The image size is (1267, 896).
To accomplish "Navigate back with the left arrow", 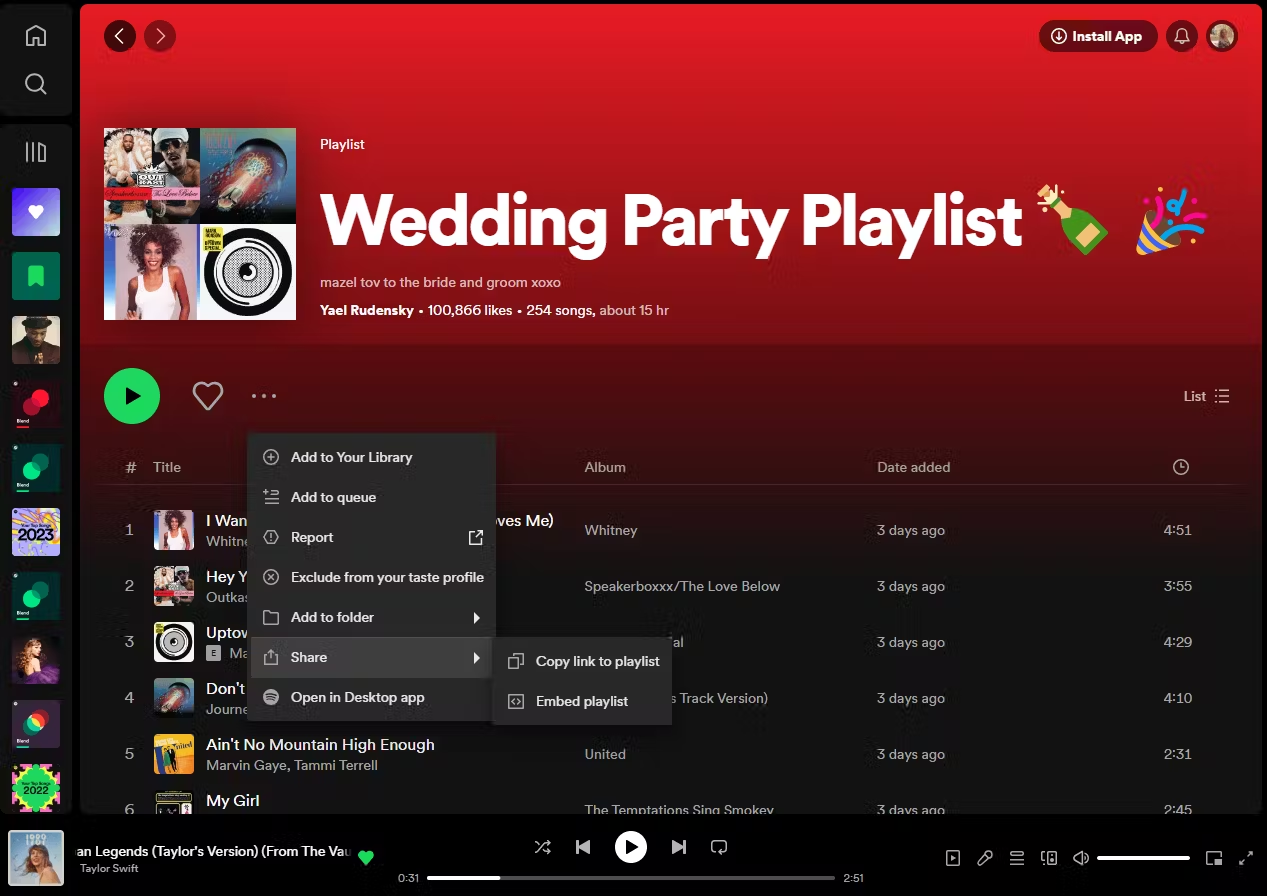I will click(x=120, y=37).
